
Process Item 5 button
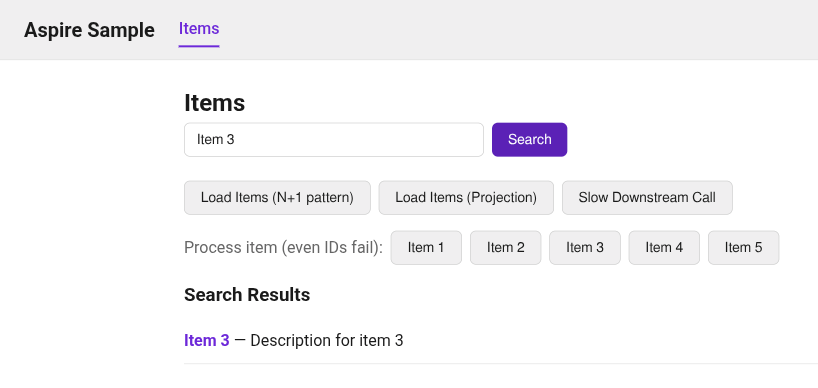743,248
